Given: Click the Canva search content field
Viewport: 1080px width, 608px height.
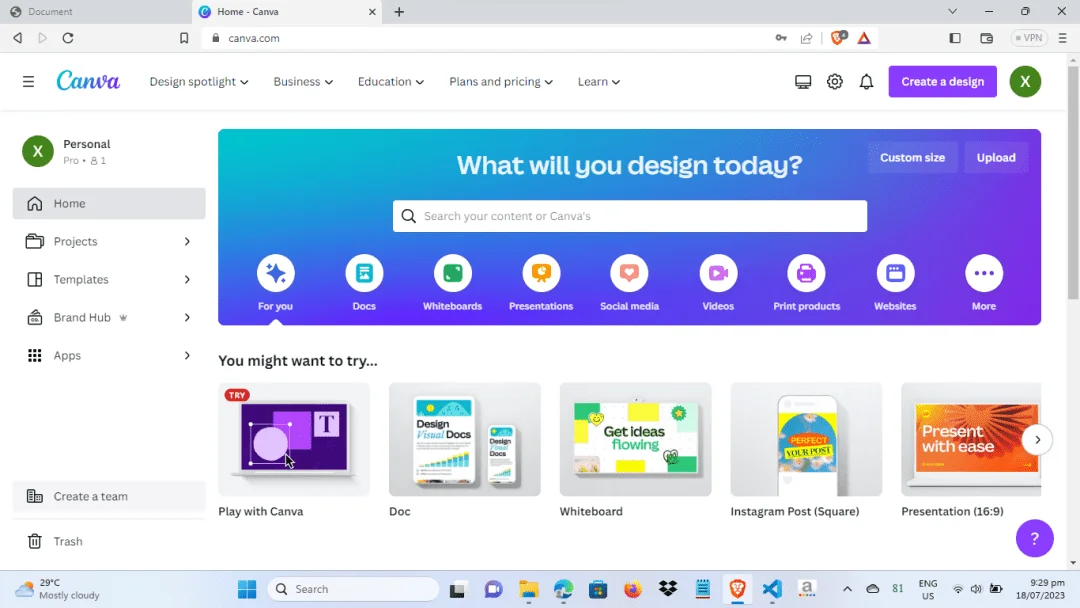Looking at the screenshot, I should (630, 216).
